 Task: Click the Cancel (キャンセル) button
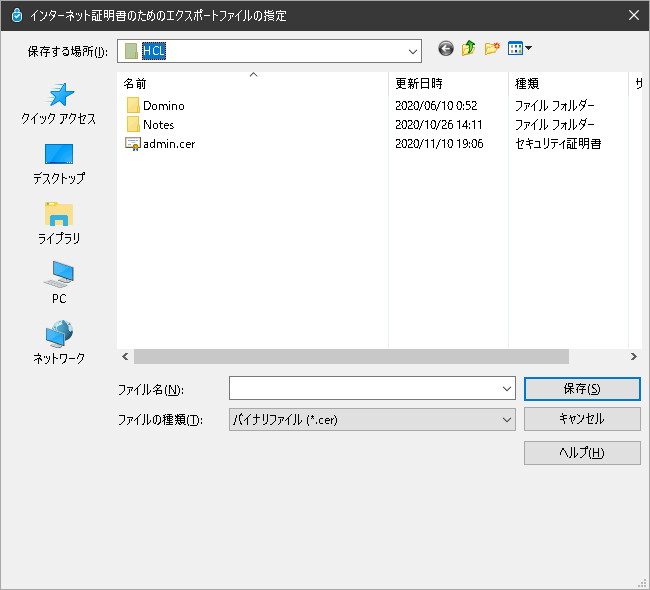(x=582, y=419)
